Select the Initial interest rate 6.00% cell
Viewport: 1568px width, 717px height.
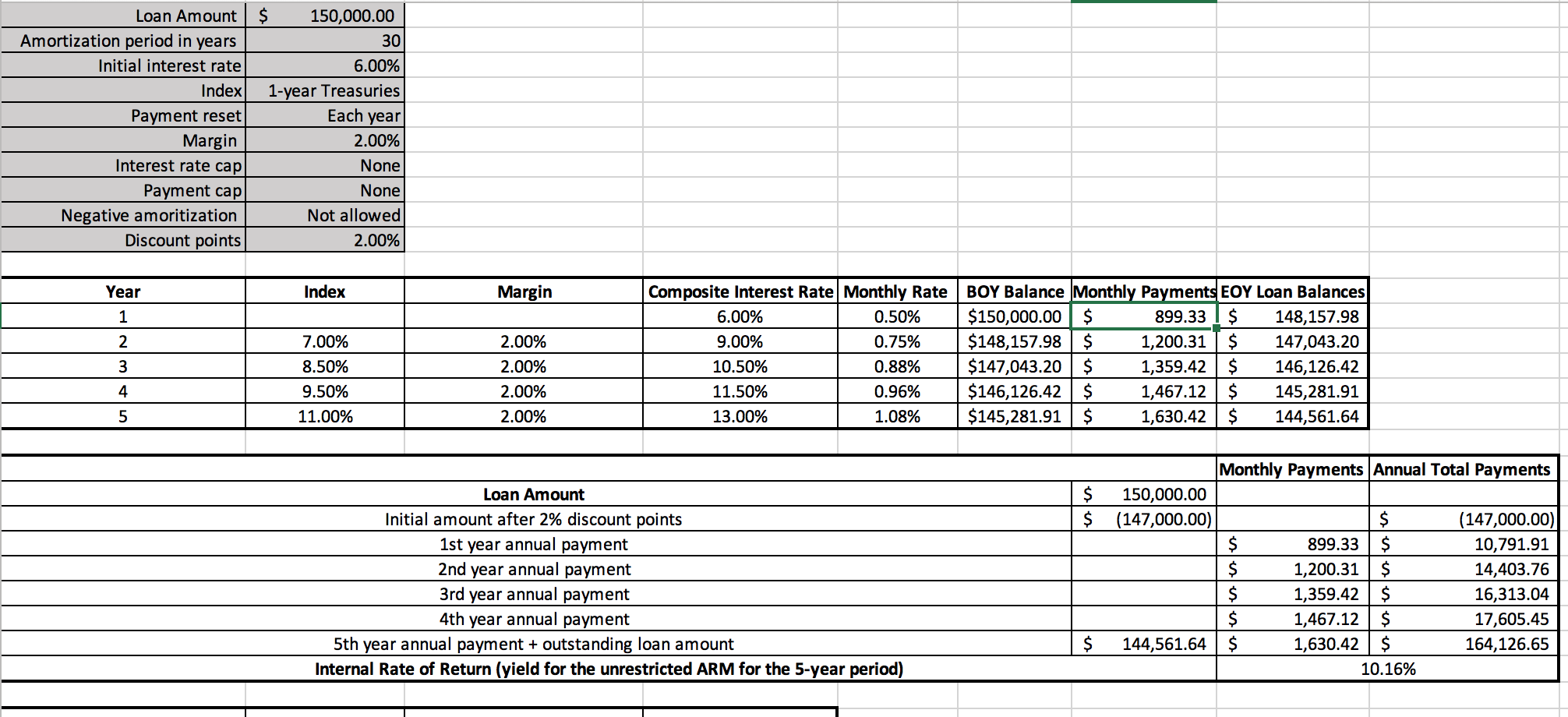(x=325, y=65)
